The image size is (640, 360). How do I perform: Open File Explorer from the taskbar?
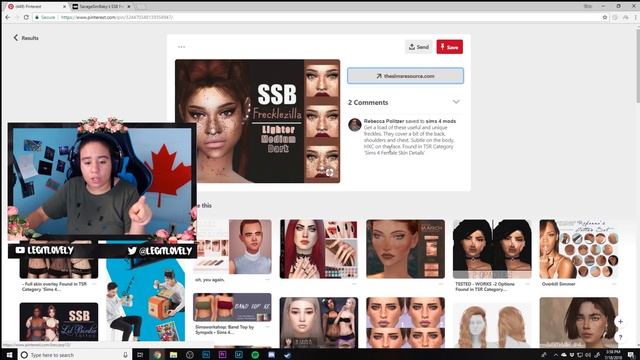[173, 355]
